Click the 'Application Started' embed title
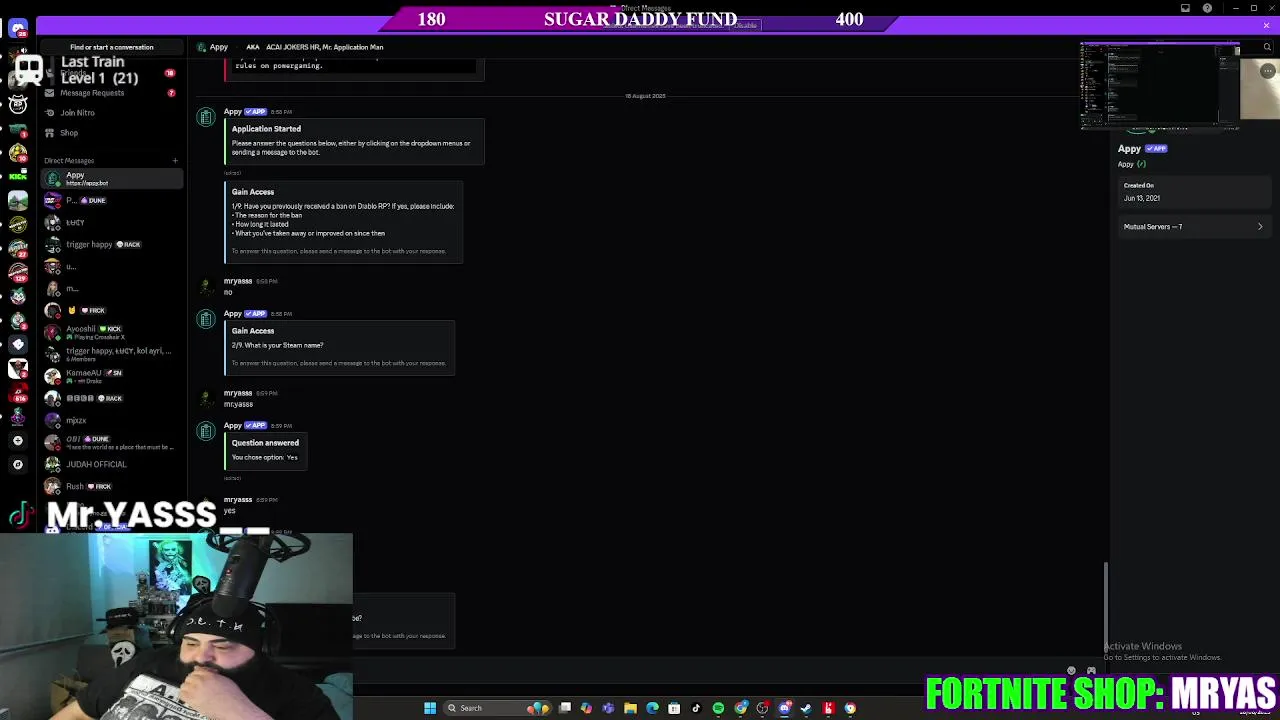 pyautogui.click(x=266, y=129)
